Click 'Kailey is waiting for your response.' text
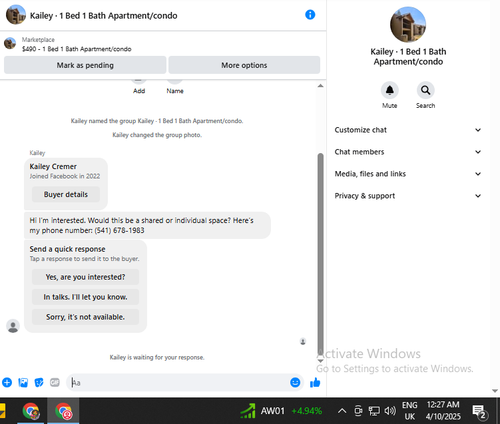 click(x=157, y=357)
